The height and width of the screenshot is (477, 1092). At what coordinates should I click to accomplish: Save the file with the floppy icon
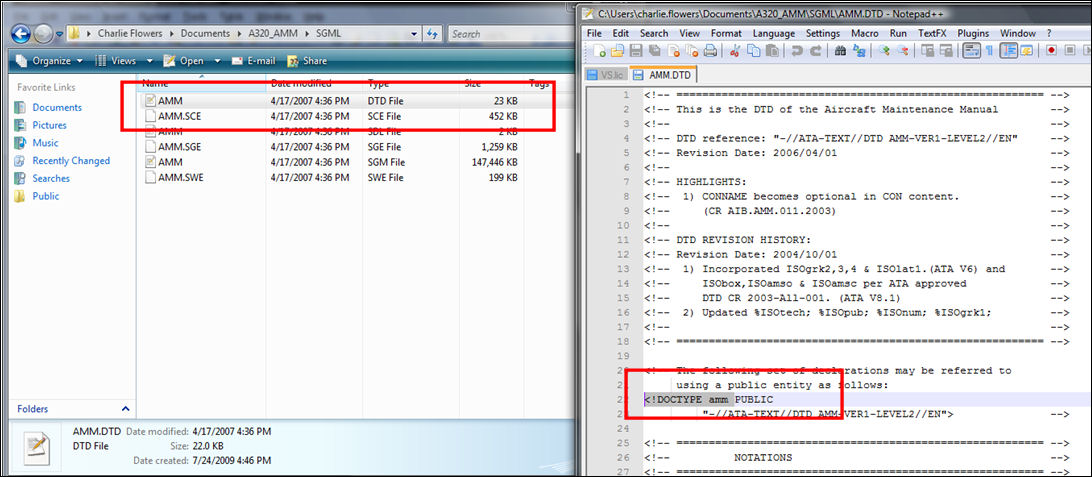636,51
